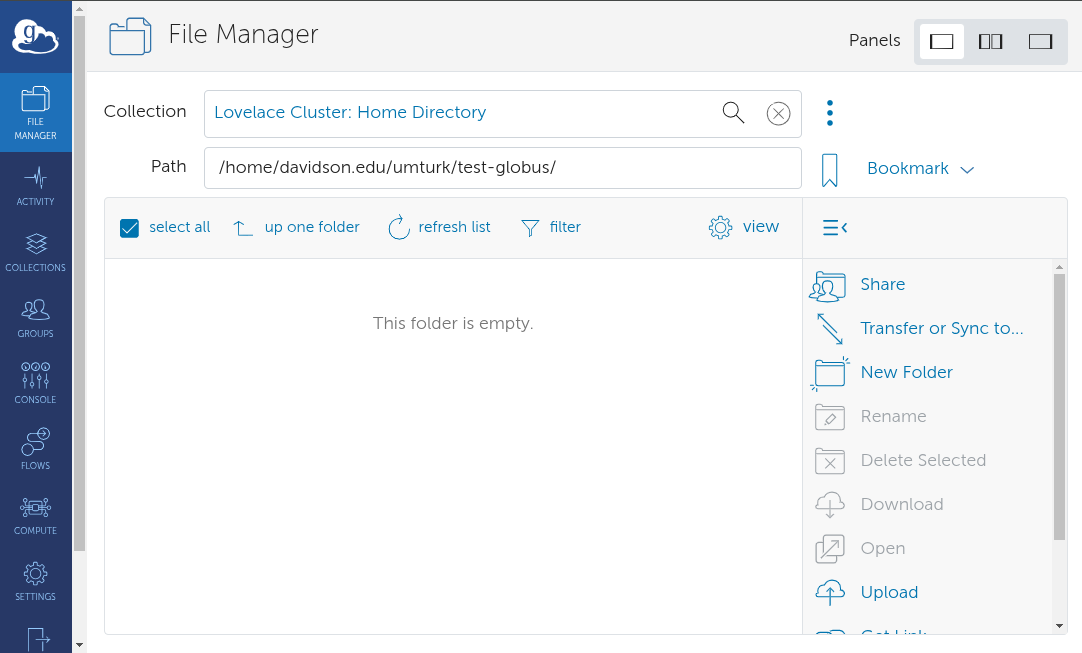Click the Open action
This screenshot has height=653, width=1082.
pos(860,549)
